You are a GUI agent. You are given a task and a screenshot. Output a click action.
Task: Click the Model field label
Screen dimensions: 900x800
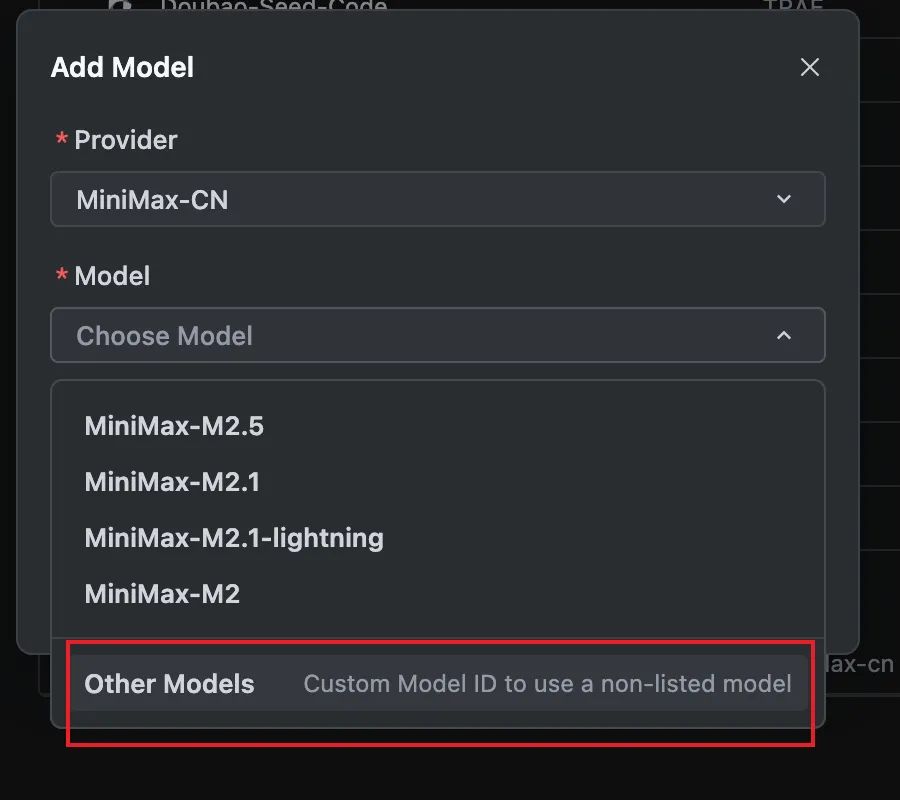point(112,276)
